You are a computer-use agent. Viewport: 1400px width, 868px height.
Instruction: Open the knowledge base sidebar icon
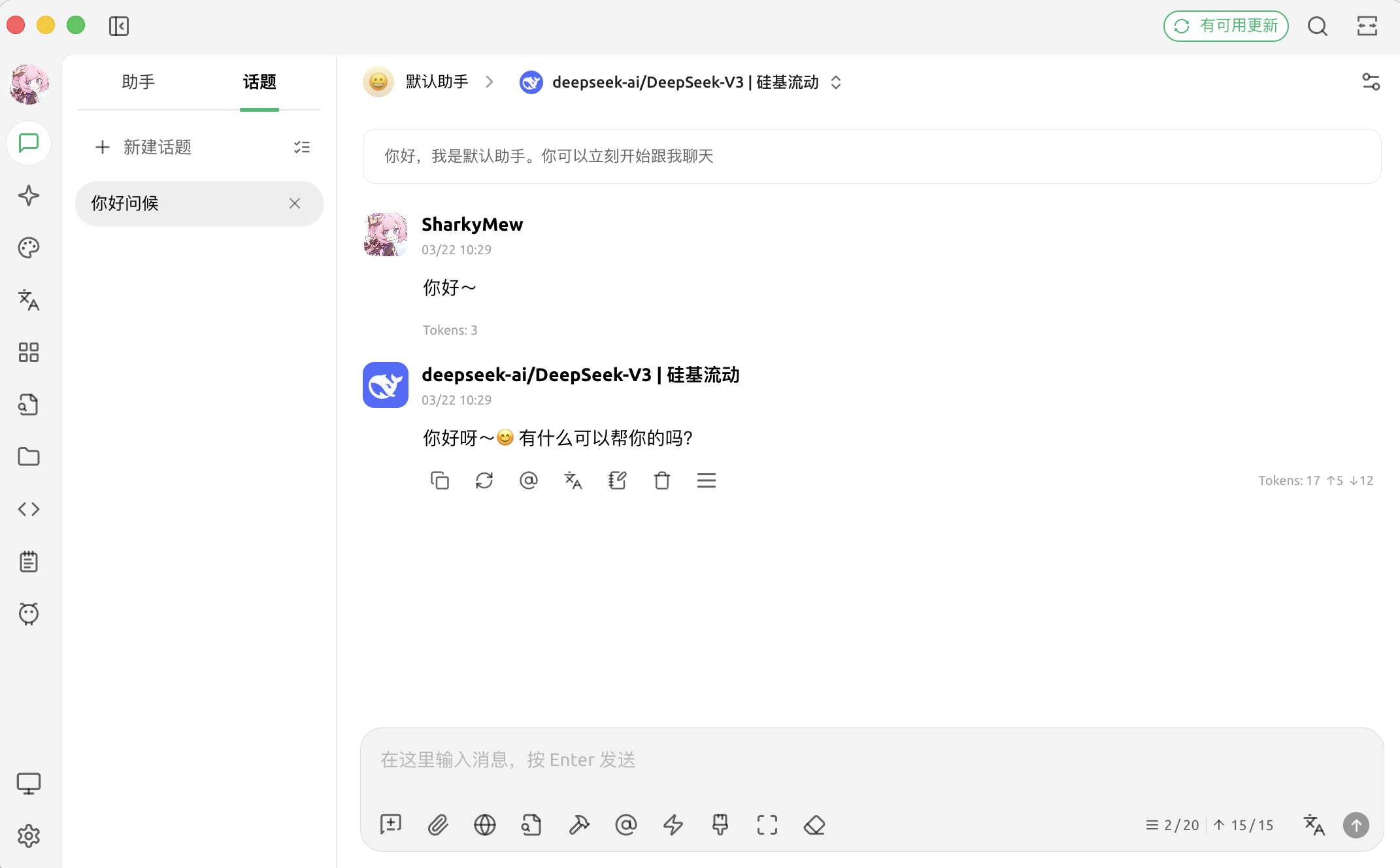click(29, 405)
